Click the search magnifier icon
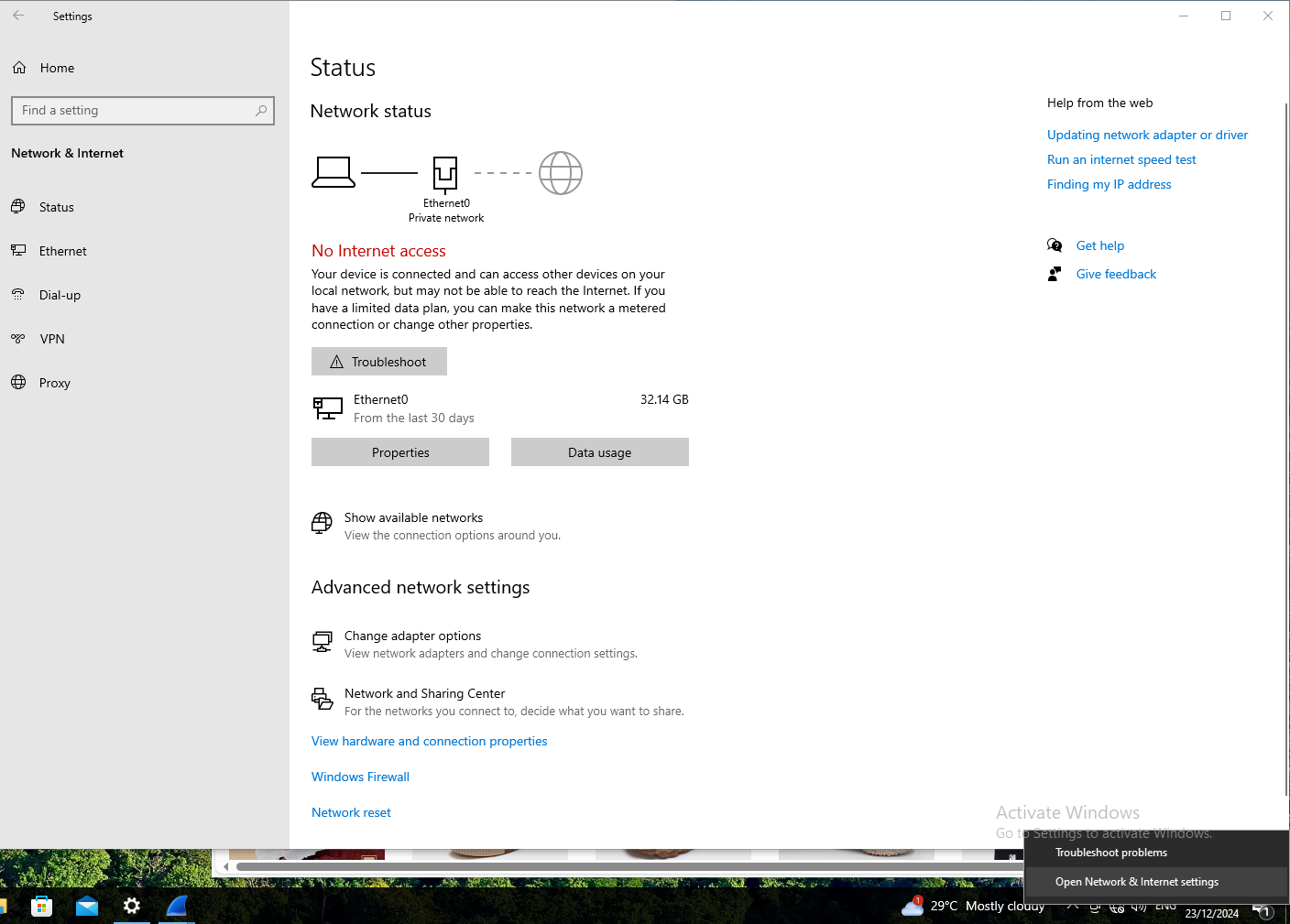 261,111
